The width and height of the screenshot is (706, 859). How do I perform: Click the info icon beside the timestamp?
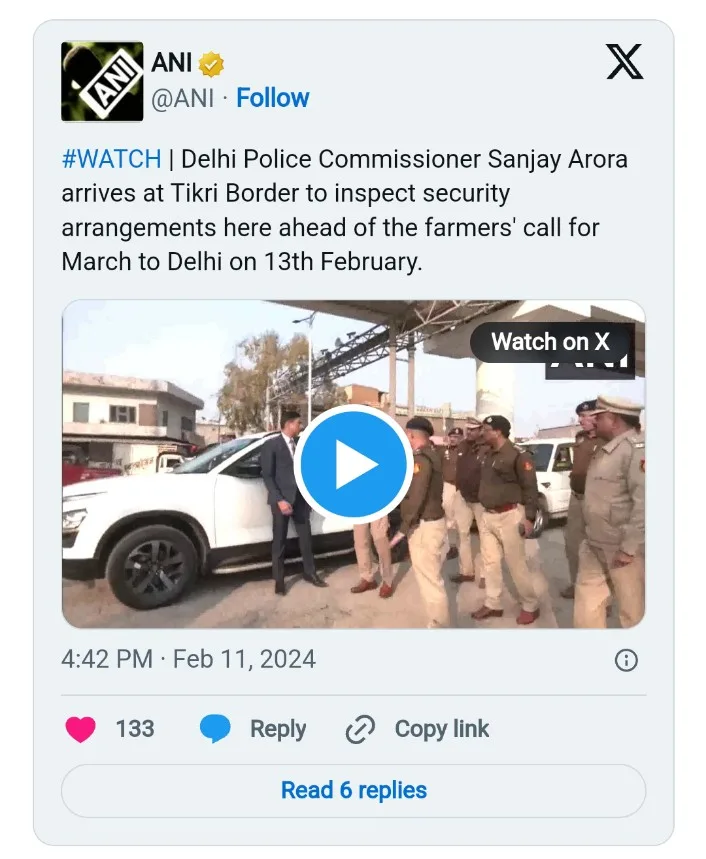point(626,660)
